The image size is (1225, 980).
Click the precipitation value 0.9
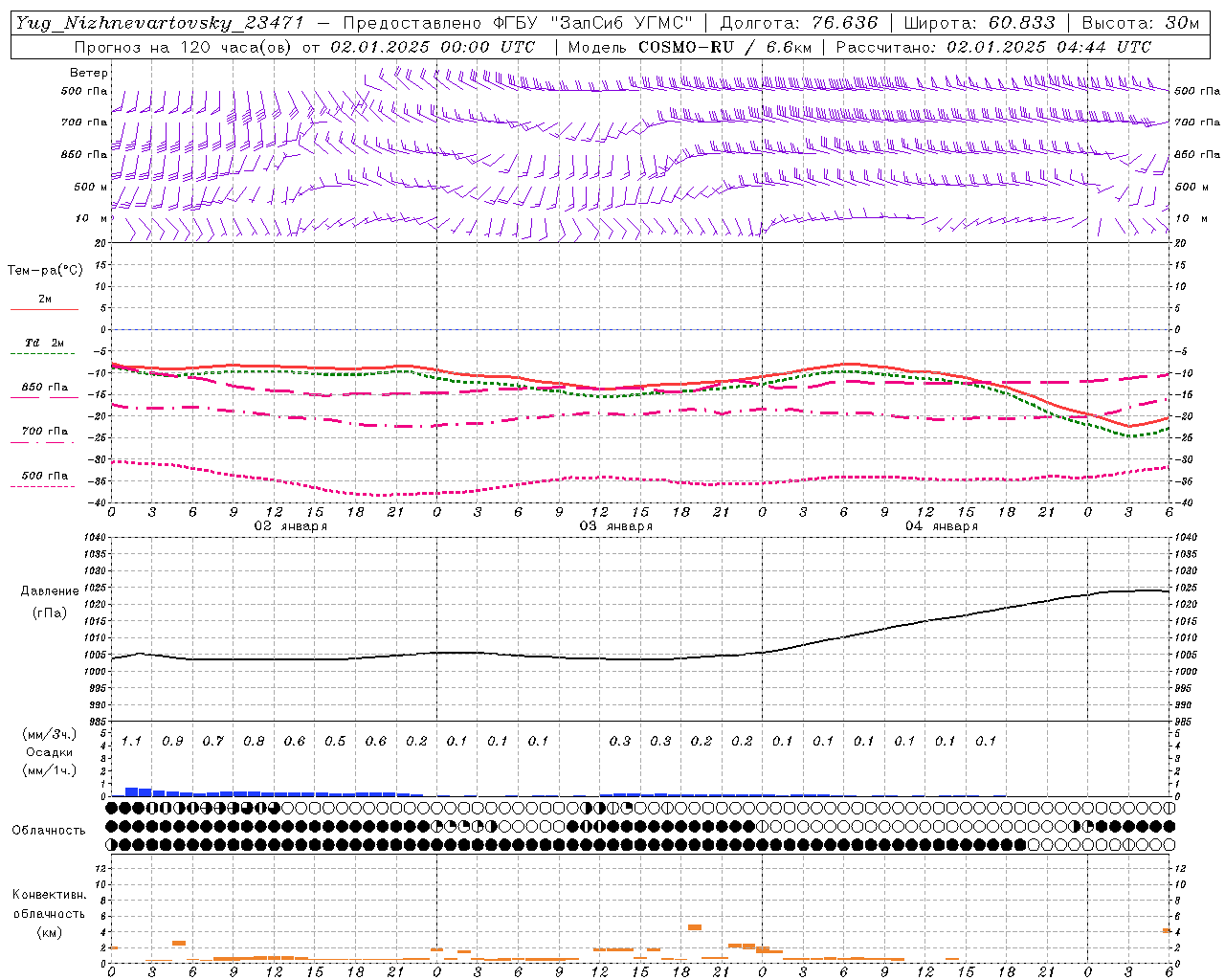pos(172,741)
